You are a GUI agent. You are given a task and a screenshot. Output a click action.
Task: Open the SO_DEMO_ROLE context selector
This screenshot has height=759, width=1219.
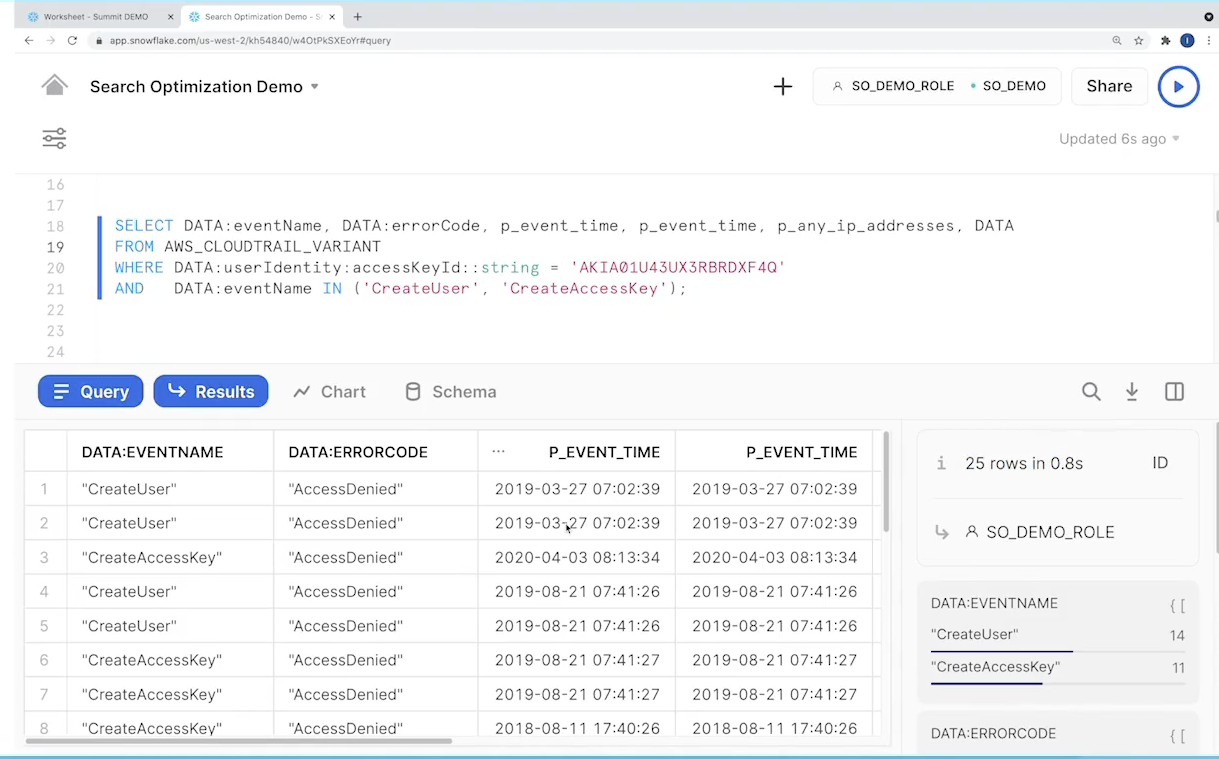tap(893, 86)
